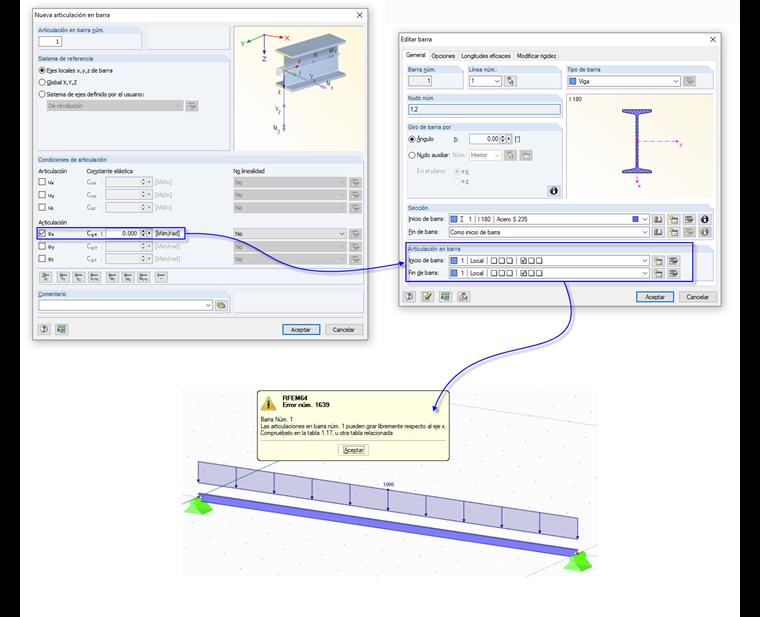The image size is (760, 617).
Task: Open the φx No linealidad dropdown
Action: coord(342,234)
